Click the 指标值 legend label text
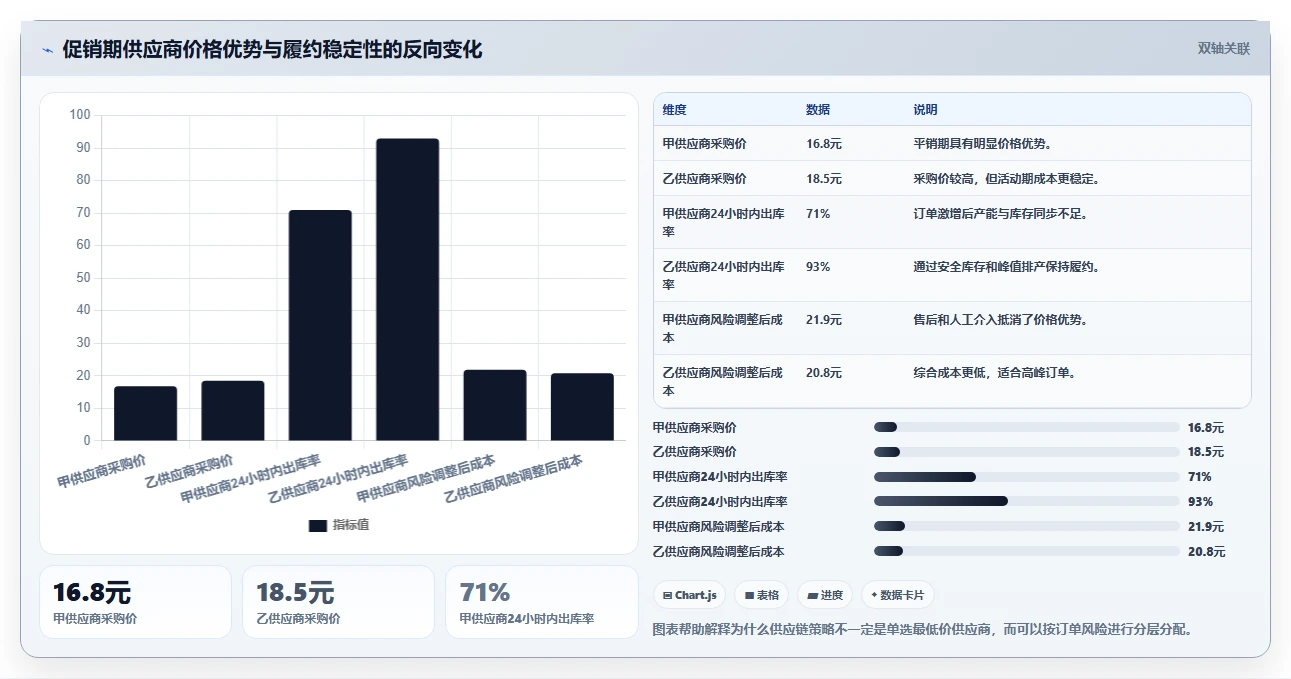 [x=351, y=525]
